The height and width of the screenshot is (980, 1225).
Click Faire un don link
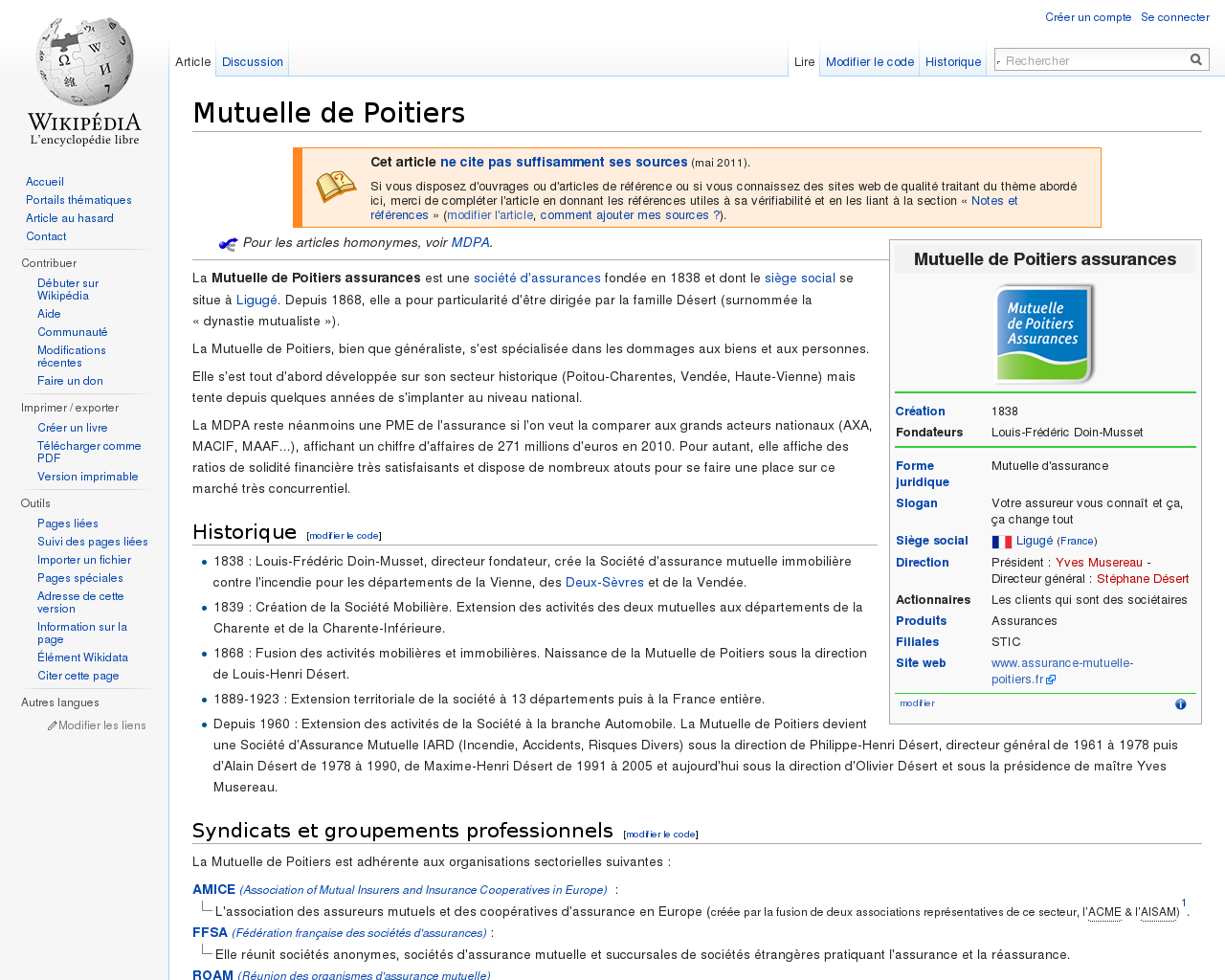pyautogui.click(x=70, y=381)
